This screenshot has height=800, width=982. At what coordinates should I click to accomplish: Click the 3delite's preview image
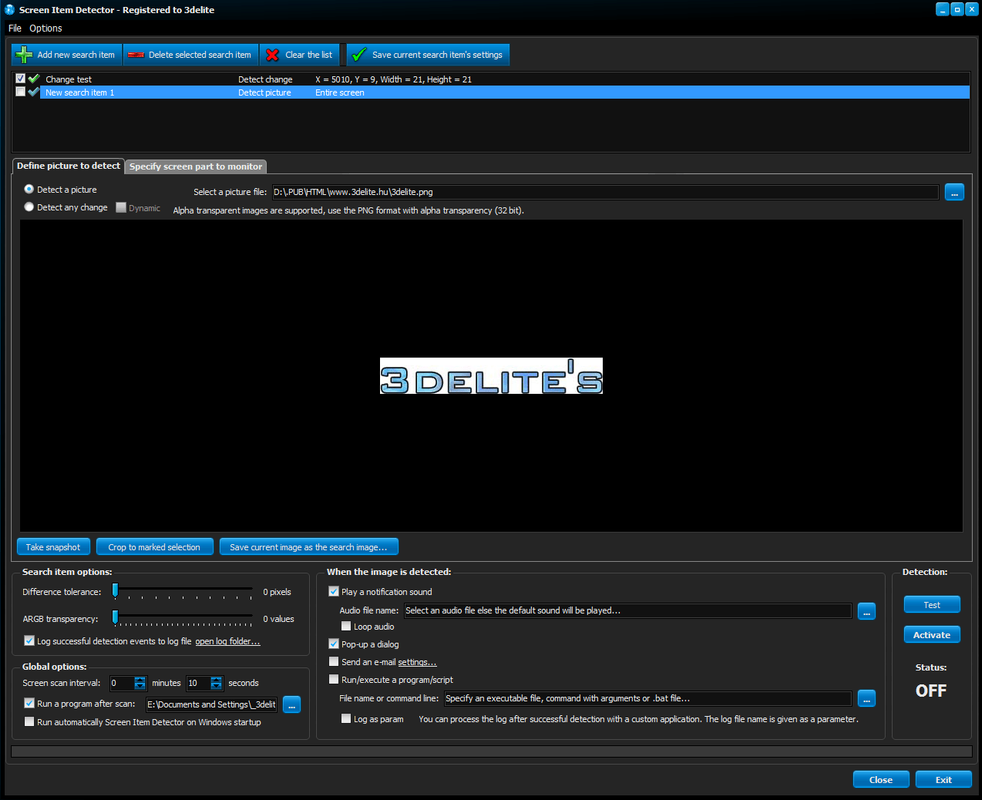click(491, 376)
